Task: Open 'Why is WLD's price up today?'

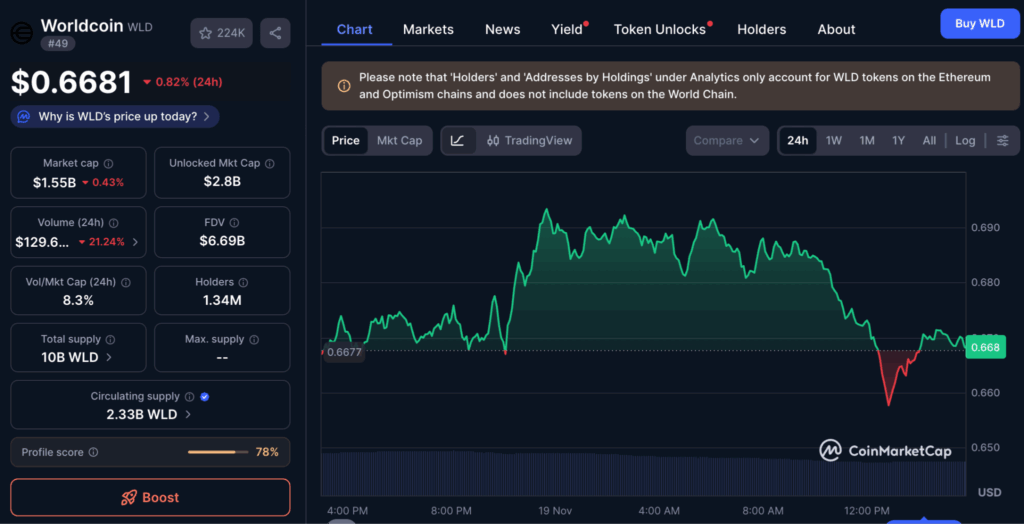Action: (x=115, y=117)
